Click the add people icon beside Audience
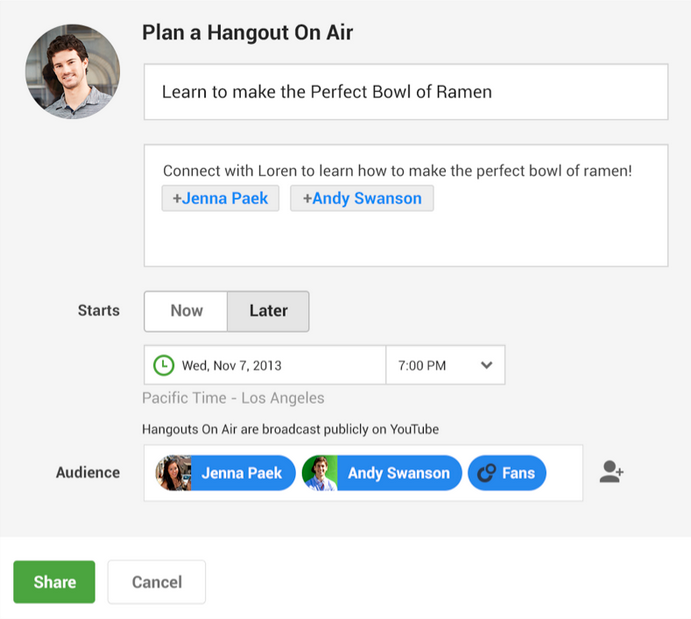This screenshot has height=619, width=691. [x=611, y=472]
